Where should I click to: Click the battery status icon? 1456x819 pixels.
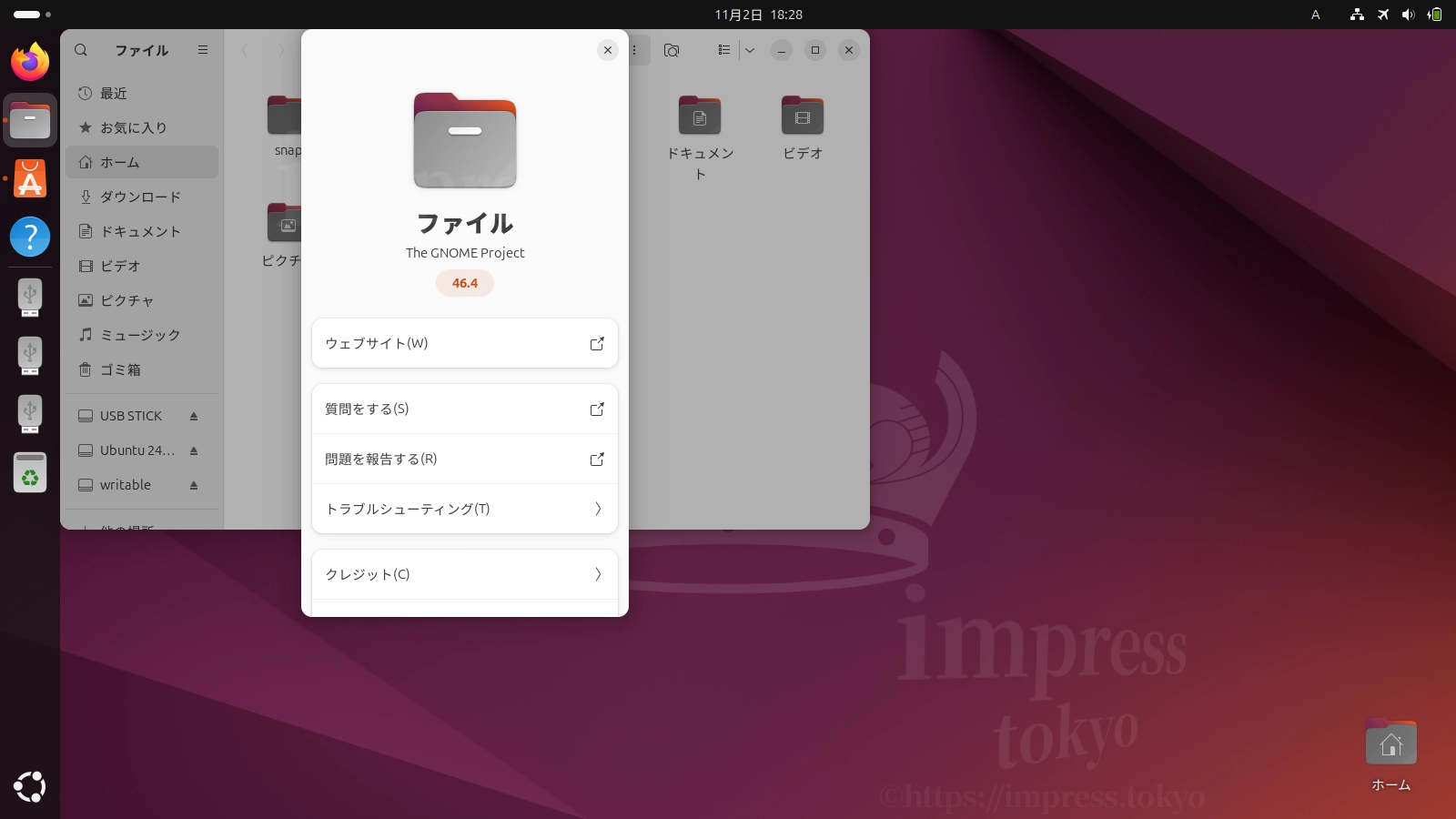click(x=1434, y=15)
